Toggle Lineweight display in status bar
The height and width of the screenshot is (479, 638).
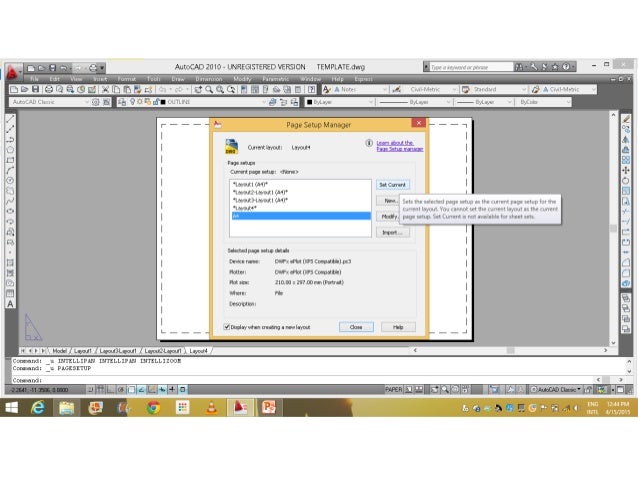[x=172, y=389]
